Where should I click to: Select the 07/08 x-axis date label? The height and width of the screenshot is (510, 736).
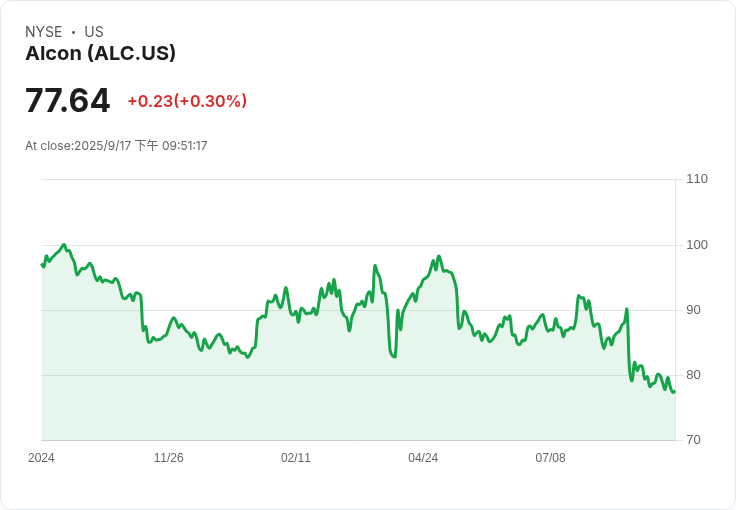(x=550, y=458)
